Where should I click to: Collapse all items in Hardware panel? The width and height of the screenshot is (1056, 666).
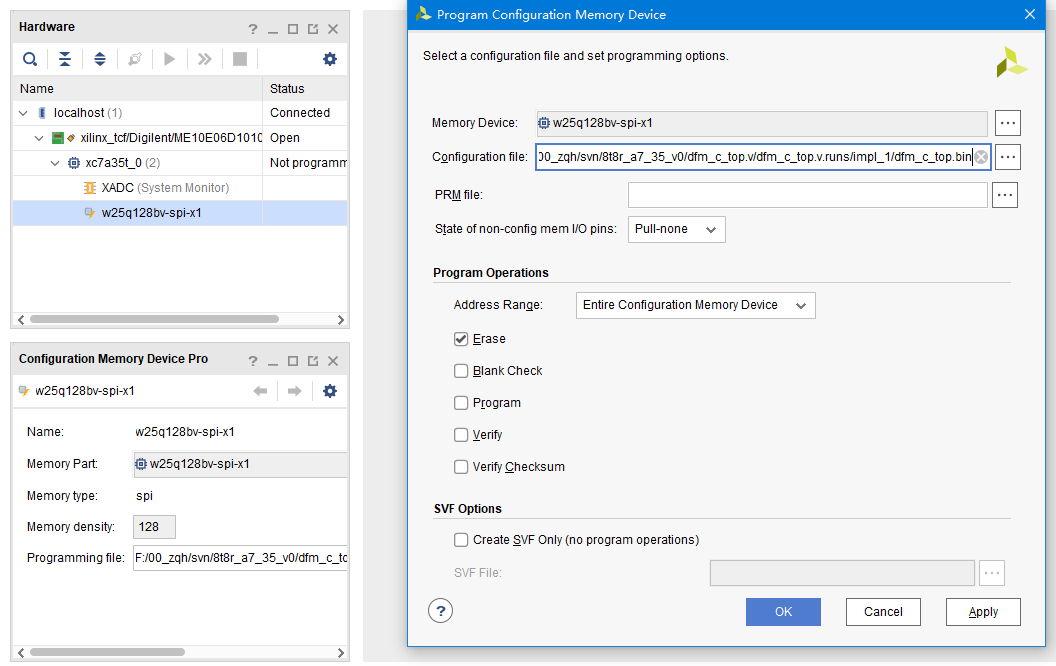click(65, 59)
